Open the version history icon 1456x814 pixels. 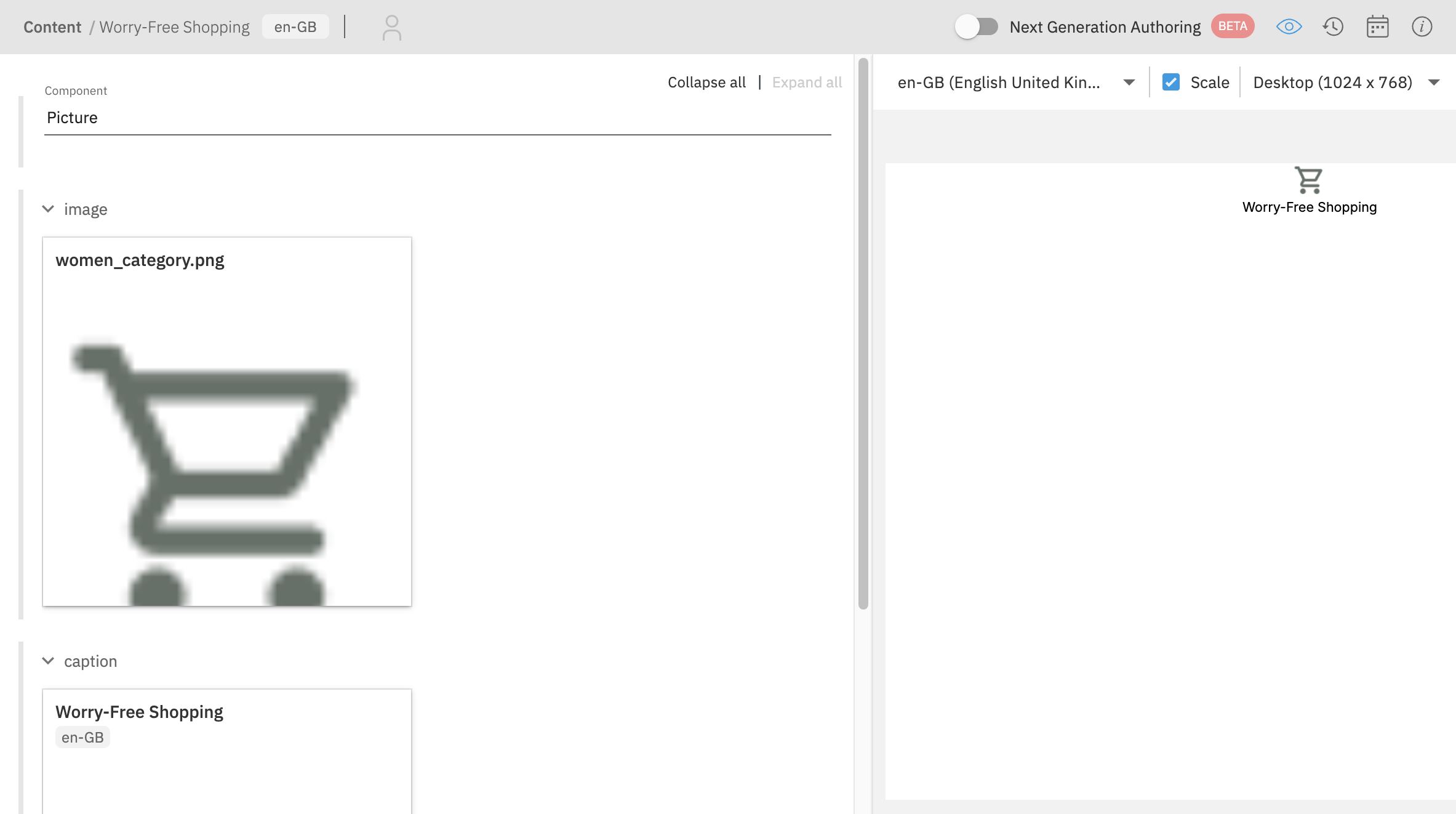tap(1334, 26)
